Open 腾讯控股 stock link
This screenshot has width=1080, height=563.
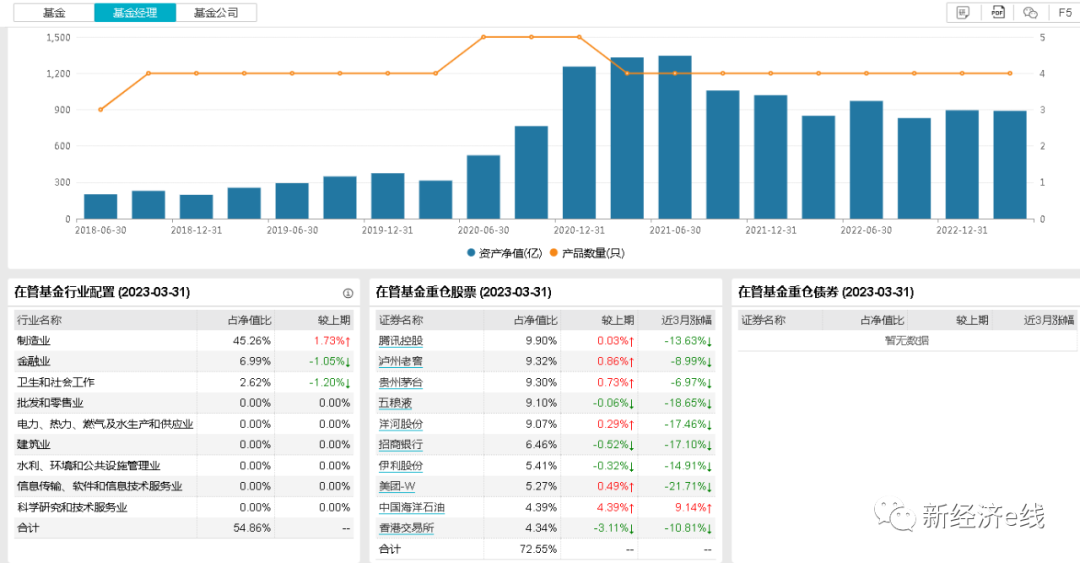pyautogui.click(x=401, y=340)
